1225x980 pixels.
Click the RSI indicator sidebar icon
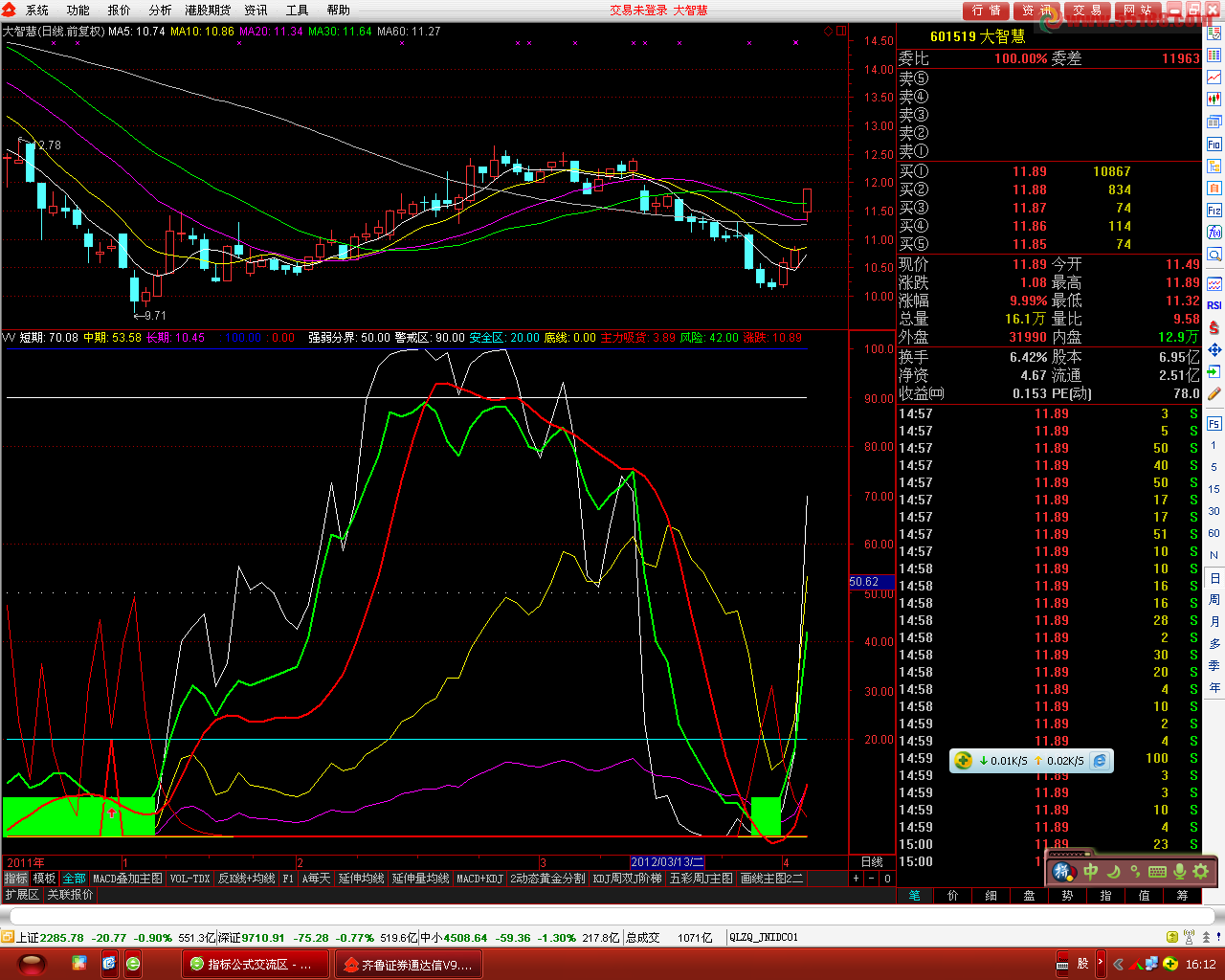(x=1214, y=305)
